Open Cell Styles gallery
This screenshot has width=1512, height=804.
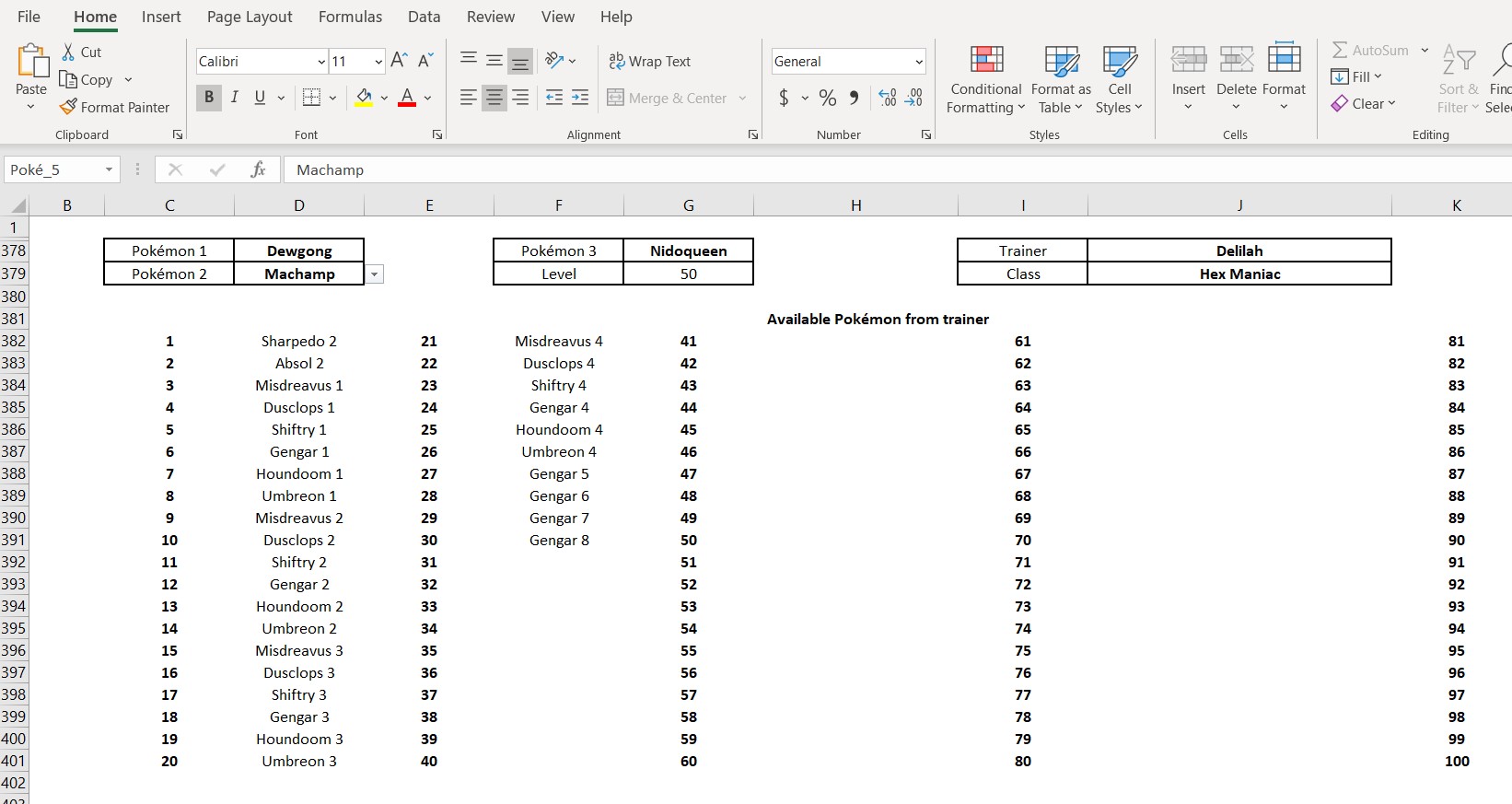[1119, 79]
